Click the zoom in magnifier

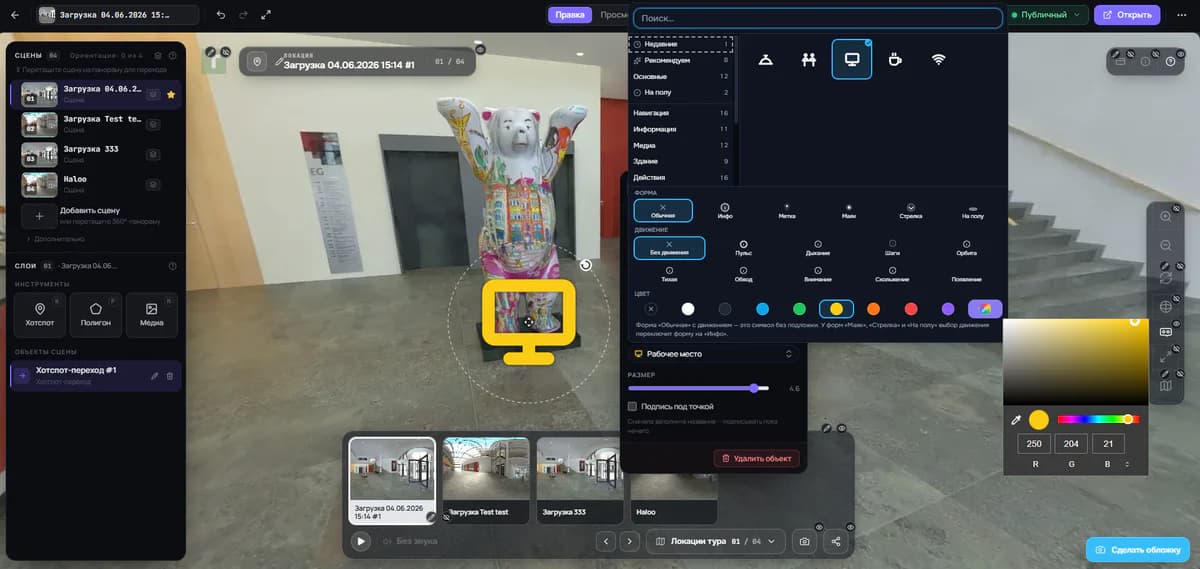(1166, 217)
